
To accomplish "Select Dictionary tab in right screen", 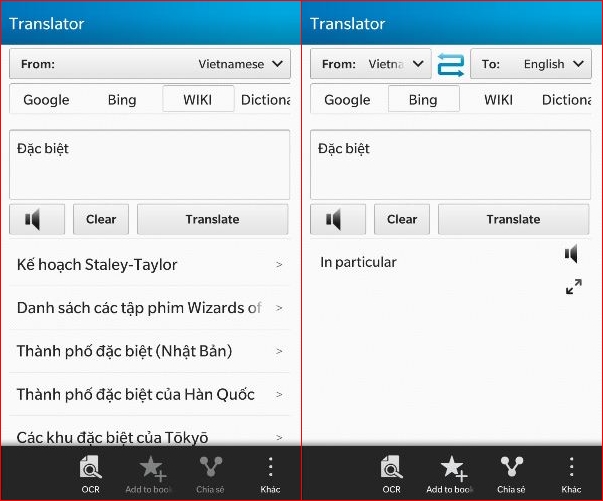I will click(x=566, y=100).
